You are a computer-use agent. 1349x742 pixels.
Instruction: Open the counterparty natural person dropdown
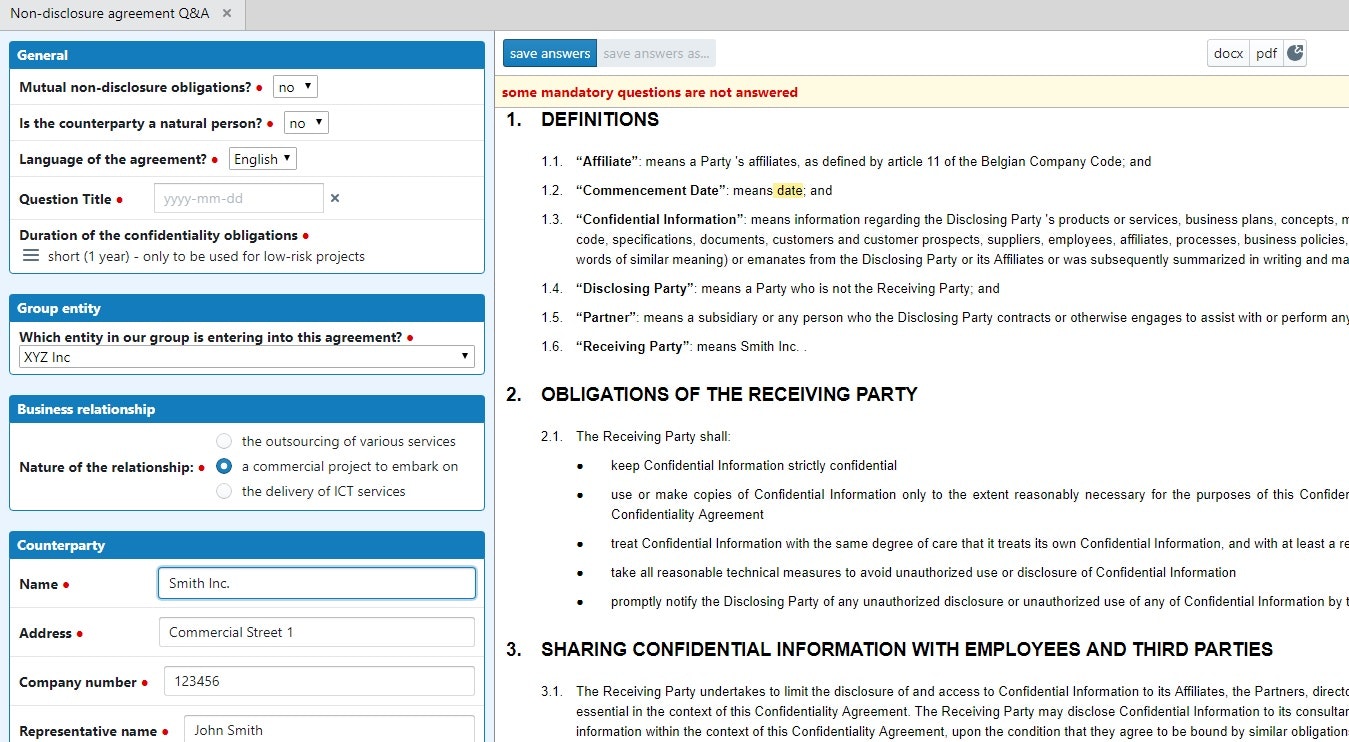click(306, 123)
